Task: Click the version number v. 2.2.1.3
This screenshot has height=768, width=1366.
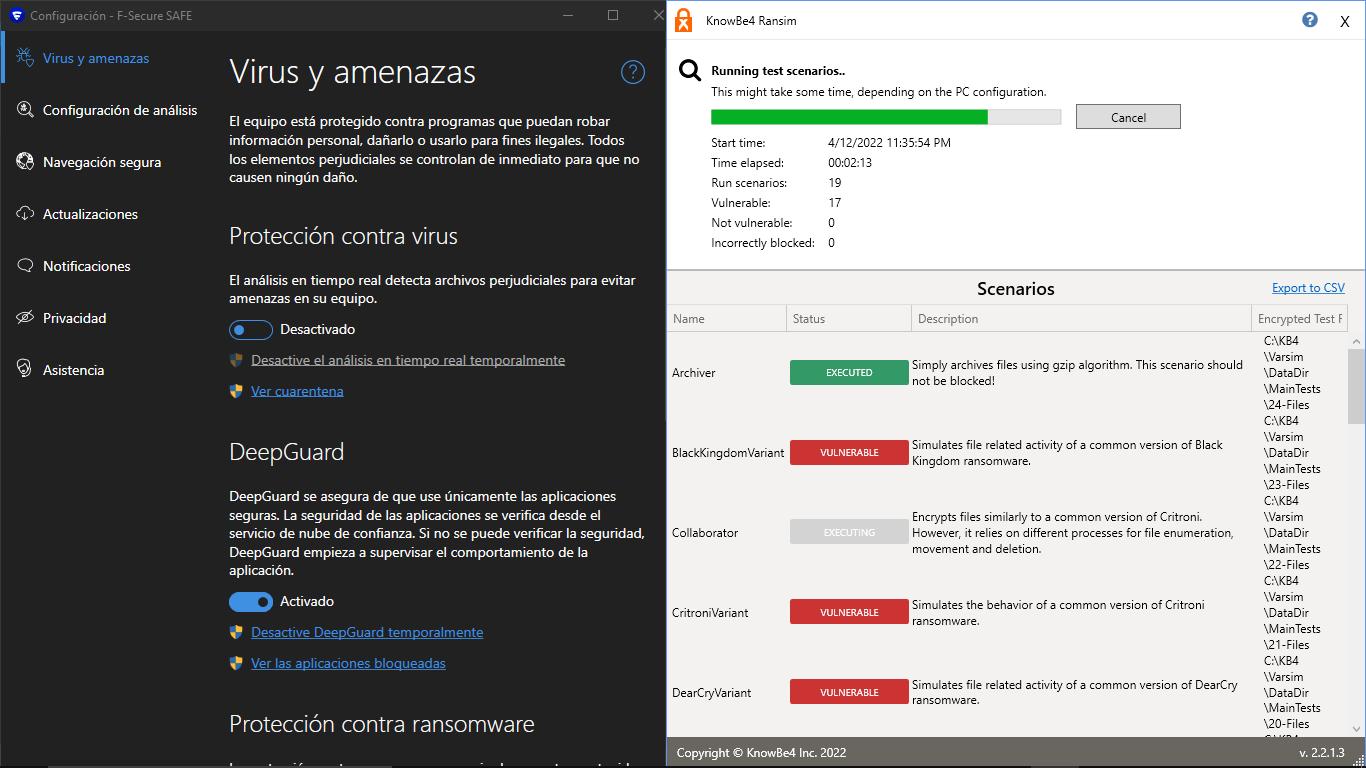Action: (x=1324, y=753)
